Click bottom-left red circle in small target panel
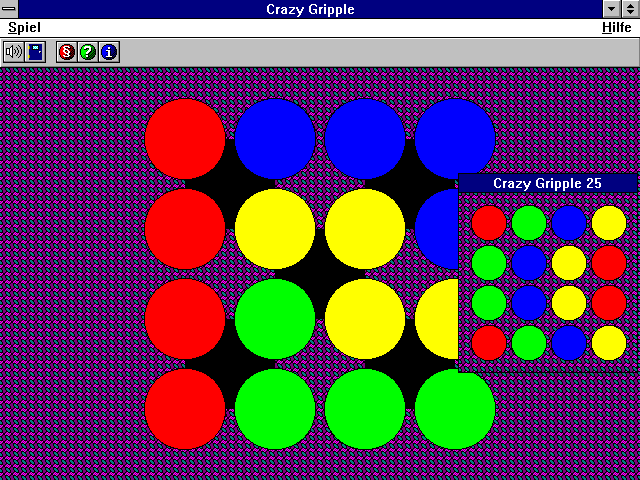640x480 pixels. tap(489, 343)
